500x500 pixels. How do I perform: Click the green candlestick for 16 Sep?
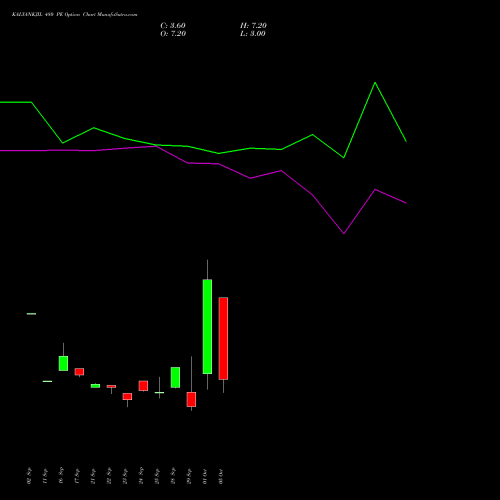63,363
